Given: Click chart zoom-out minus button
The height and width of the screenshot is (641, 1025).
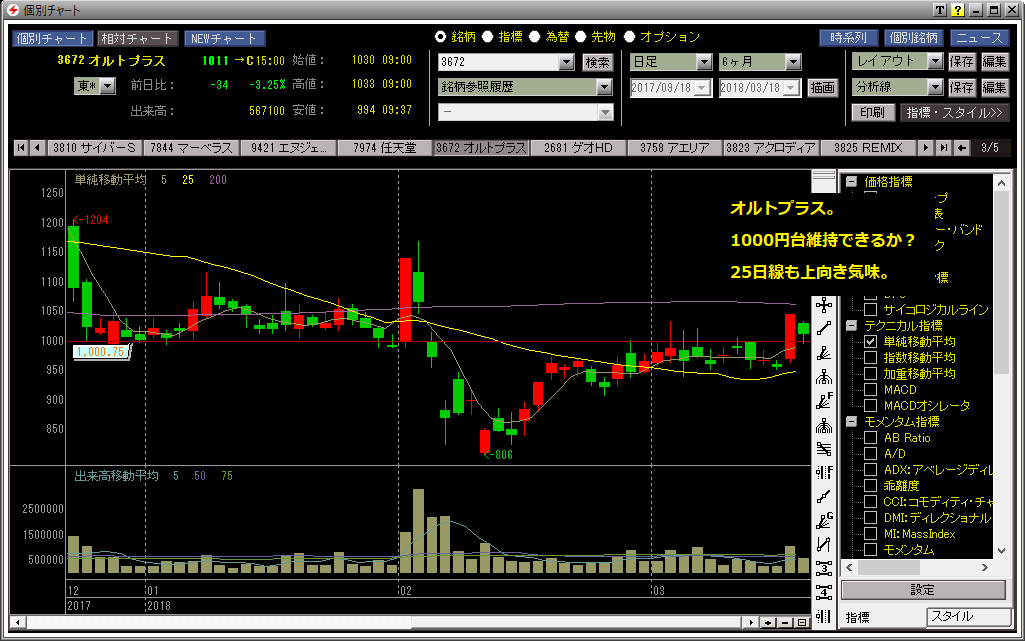Looking at the screenshot, I should (x=785, y=623).
